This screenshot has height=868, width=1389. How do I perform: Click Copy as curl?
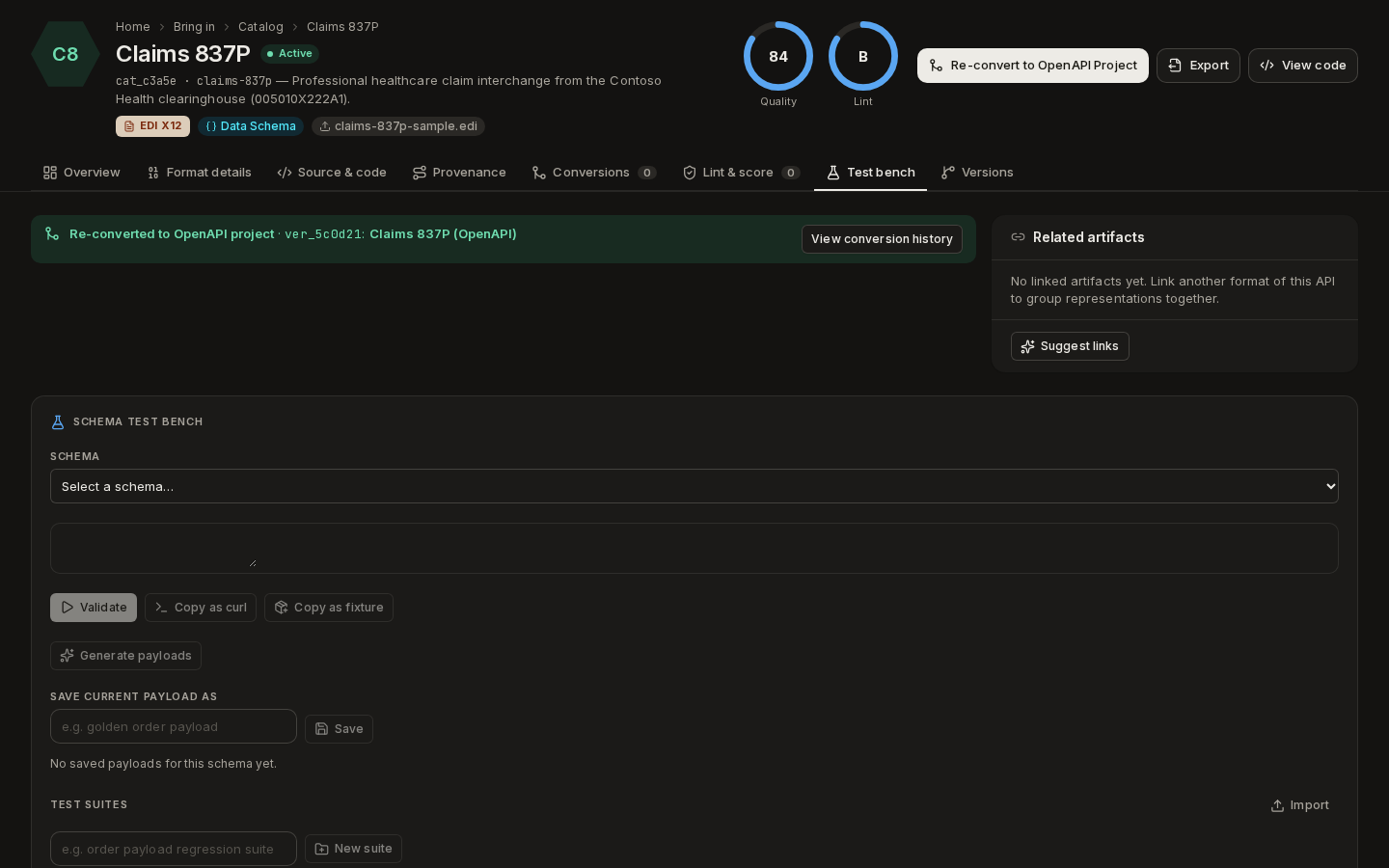201,608
